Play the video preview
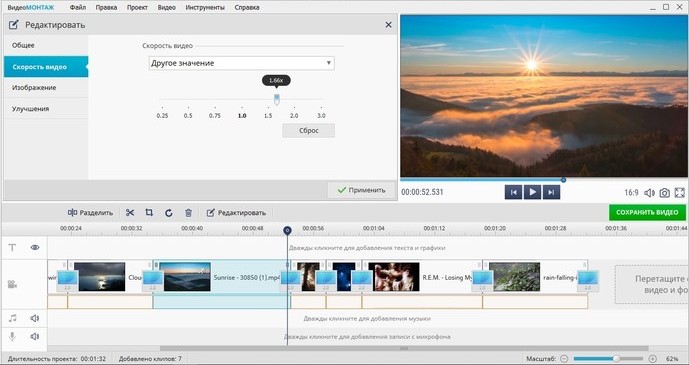This screenshot has height=365, width=689. (x=532, y=192)
